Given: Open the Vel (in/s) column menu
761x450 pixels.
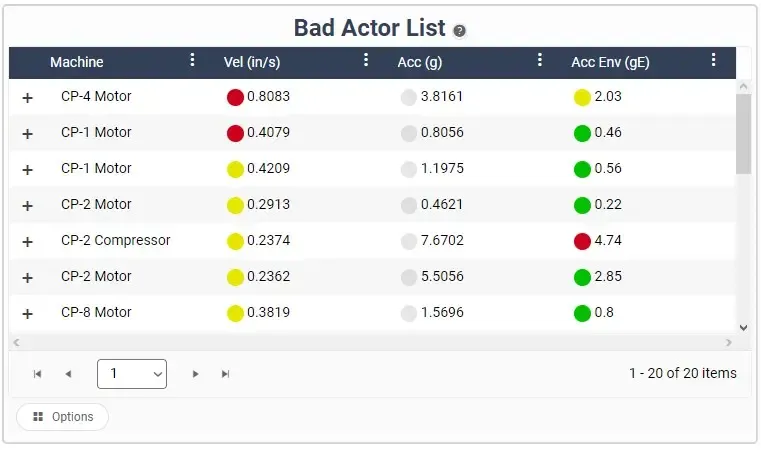Looking at the screenshot, I should 366,60.
